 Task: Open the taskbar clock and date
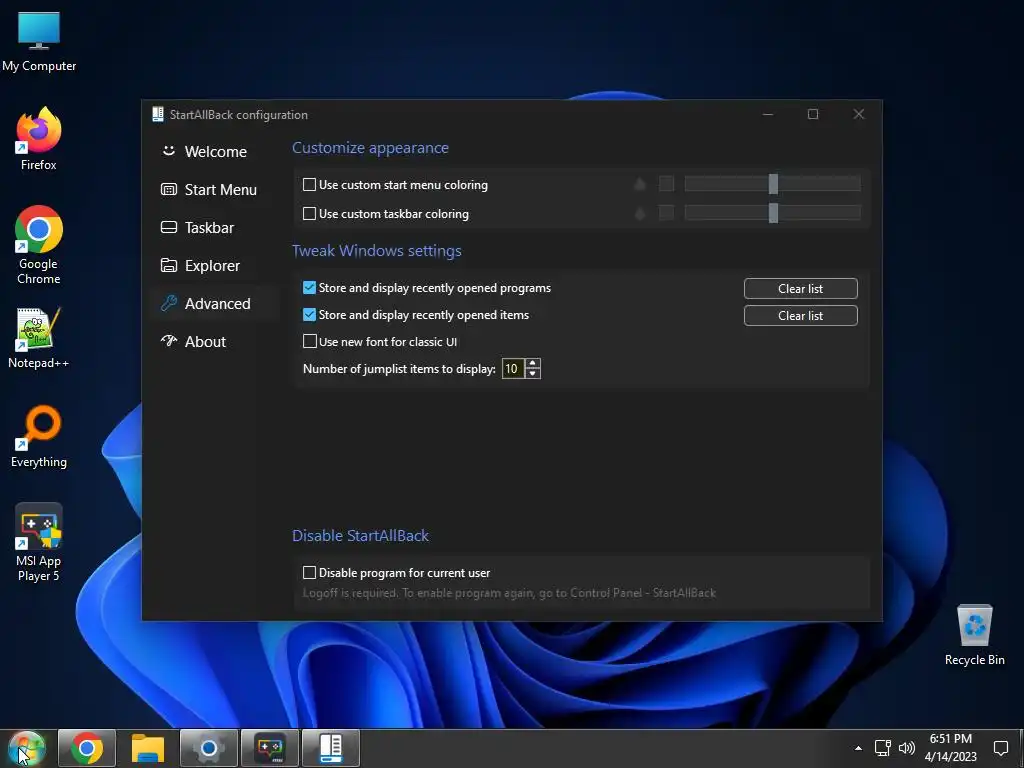point(951,748)
